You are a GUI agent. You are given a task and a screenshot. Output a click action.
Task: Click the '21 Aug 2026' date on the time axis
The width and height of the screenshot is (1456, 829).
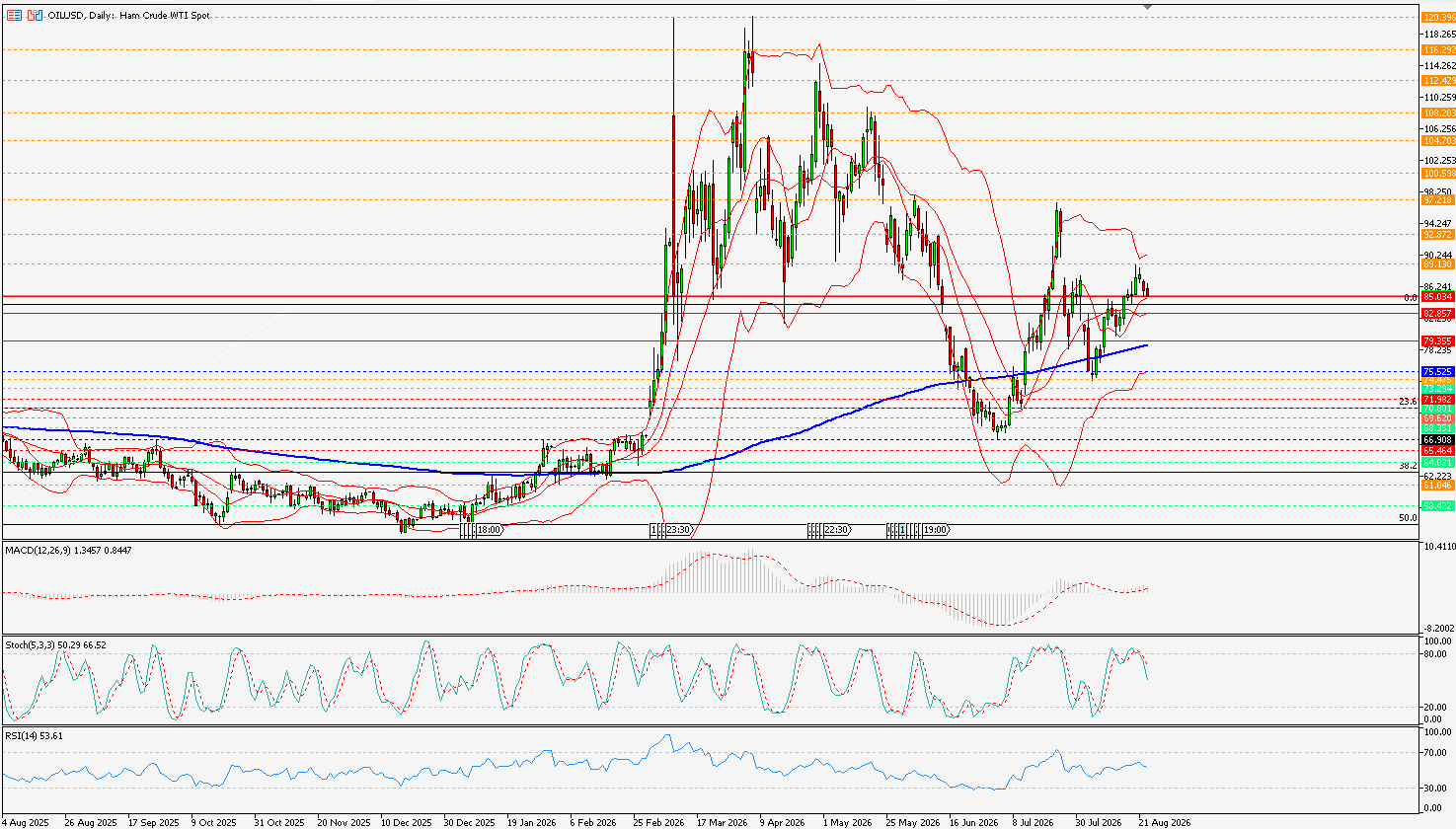[x=1164, y=822]
